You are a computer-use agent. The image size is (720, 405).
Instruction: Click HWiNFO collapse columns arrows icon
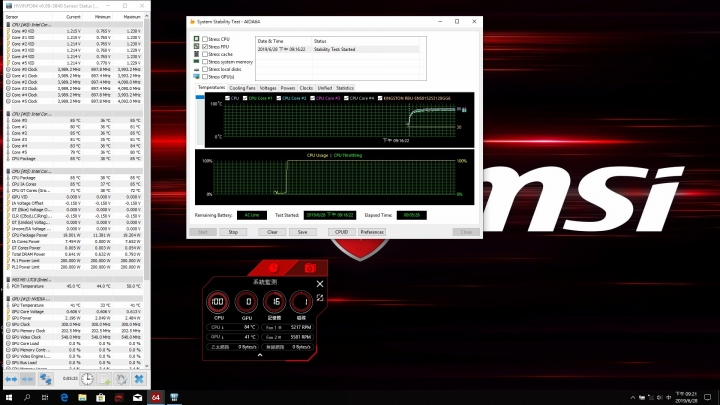[28, 379]
